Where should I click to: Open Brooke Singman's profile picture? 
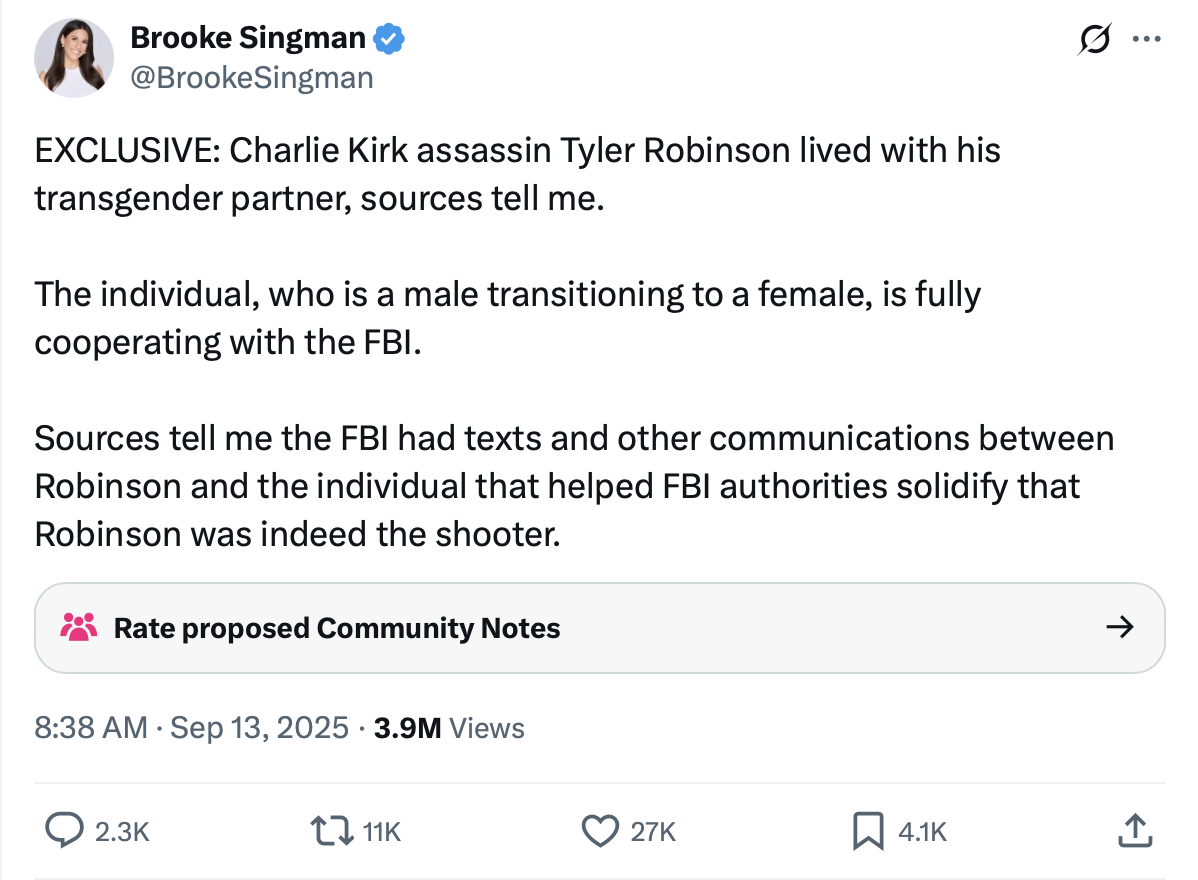[x=74, y=58]
